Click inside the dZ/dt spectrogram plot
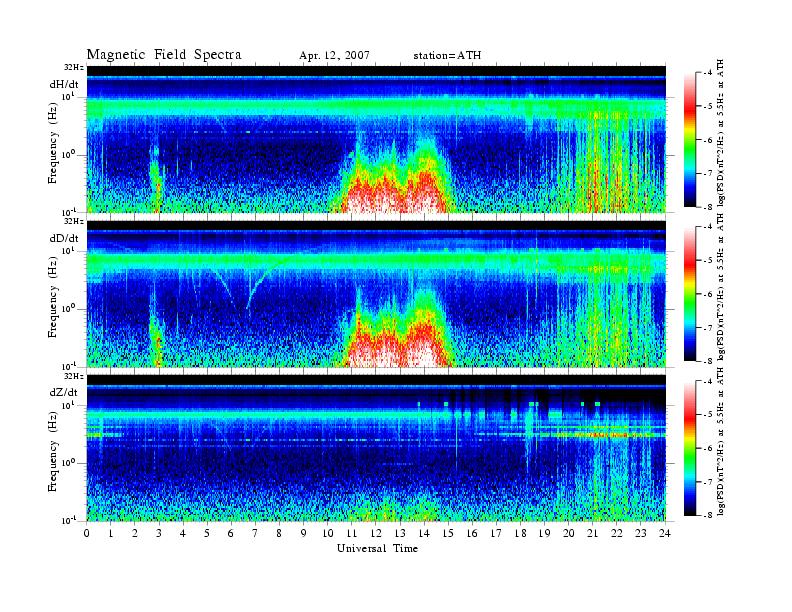Screen dimensions: 792x612 [x=376, y=448]
